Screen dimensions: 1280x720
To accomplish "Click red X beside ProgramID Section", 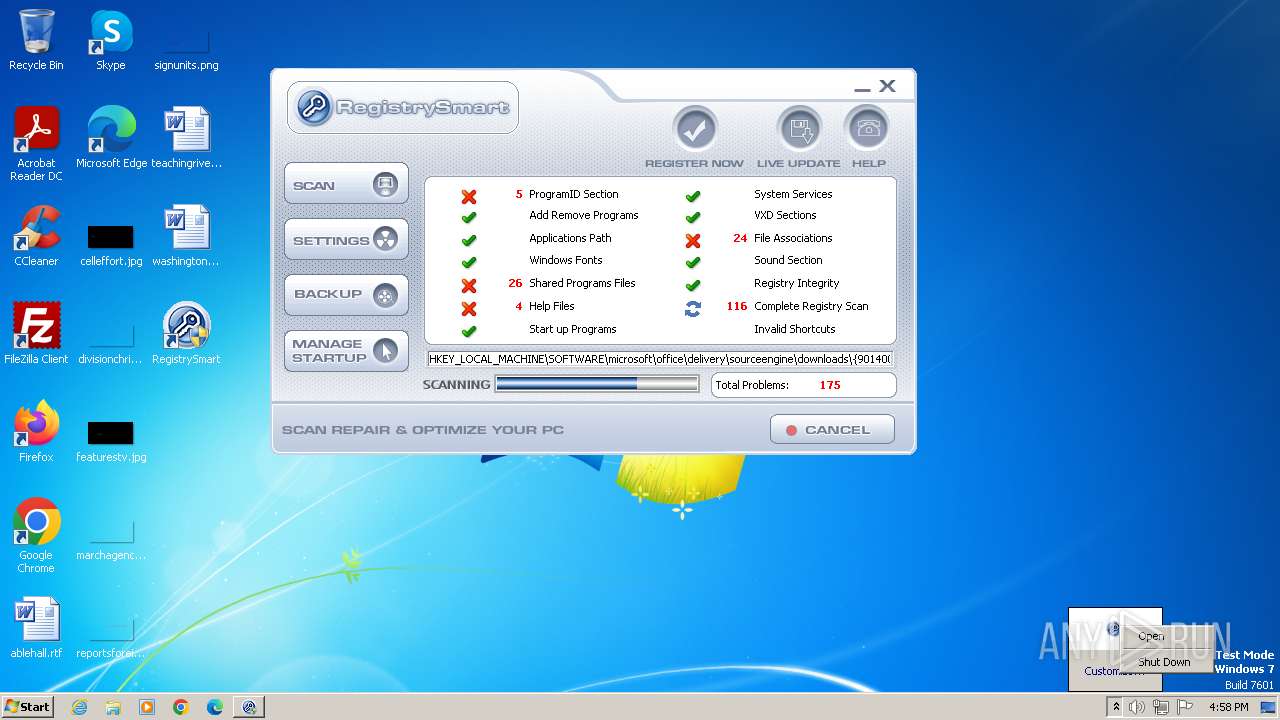I will pos(468,196).
